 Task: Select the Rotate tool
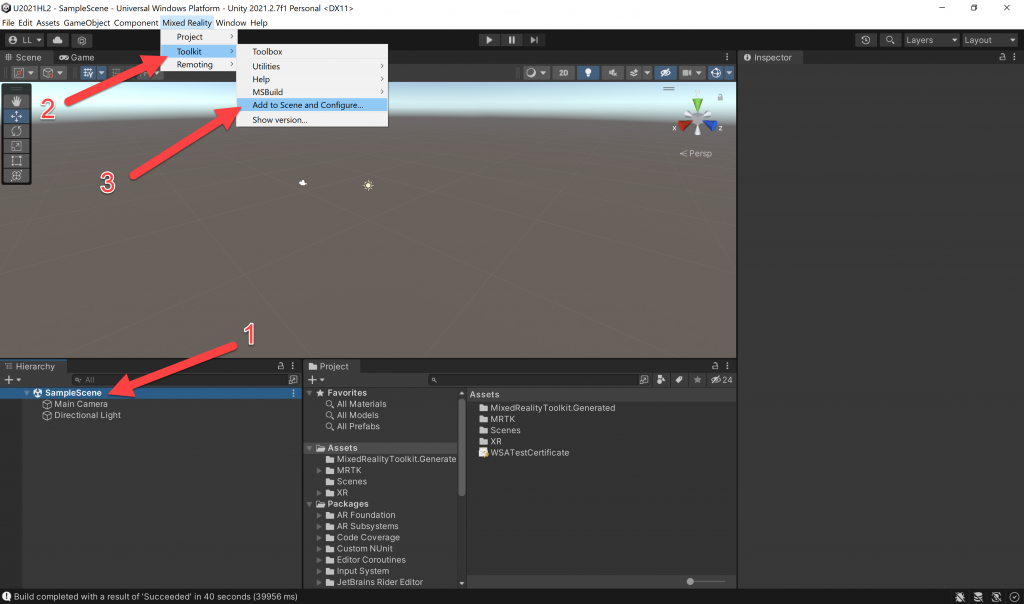point(16,131)
